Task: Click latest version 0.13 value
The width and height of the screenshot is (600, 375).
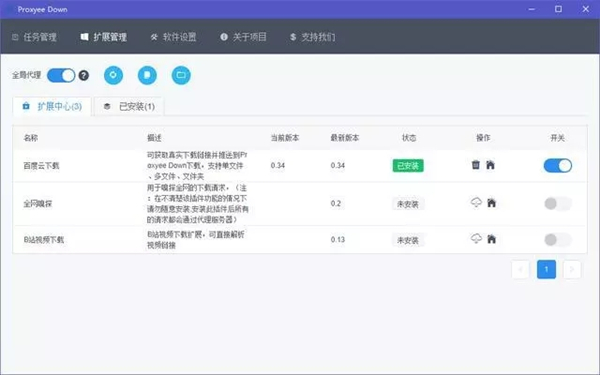Action: tap(338, 240)
